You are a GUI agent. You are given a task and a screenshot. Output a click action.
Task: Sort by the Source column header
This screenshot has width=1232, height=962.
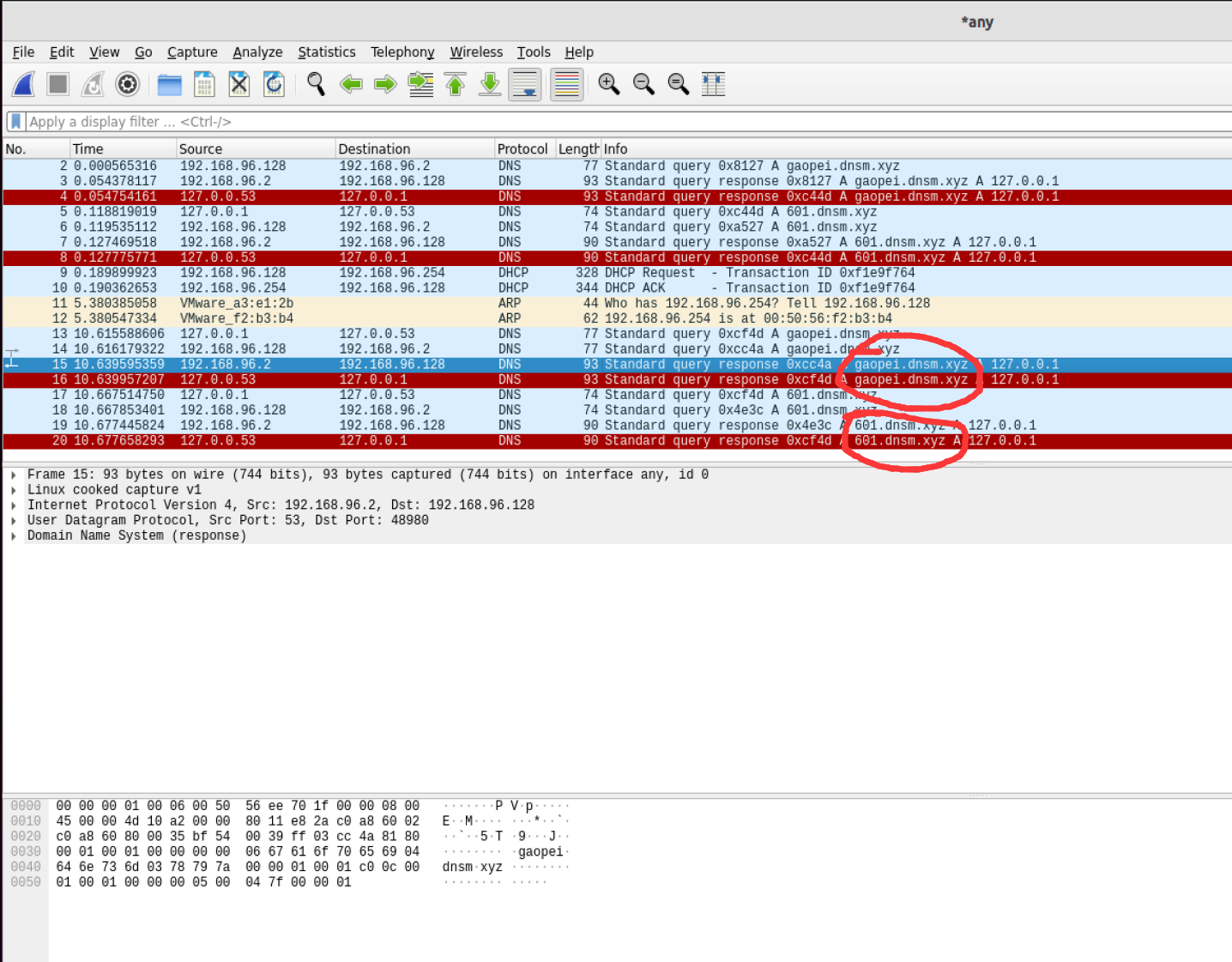257,148
